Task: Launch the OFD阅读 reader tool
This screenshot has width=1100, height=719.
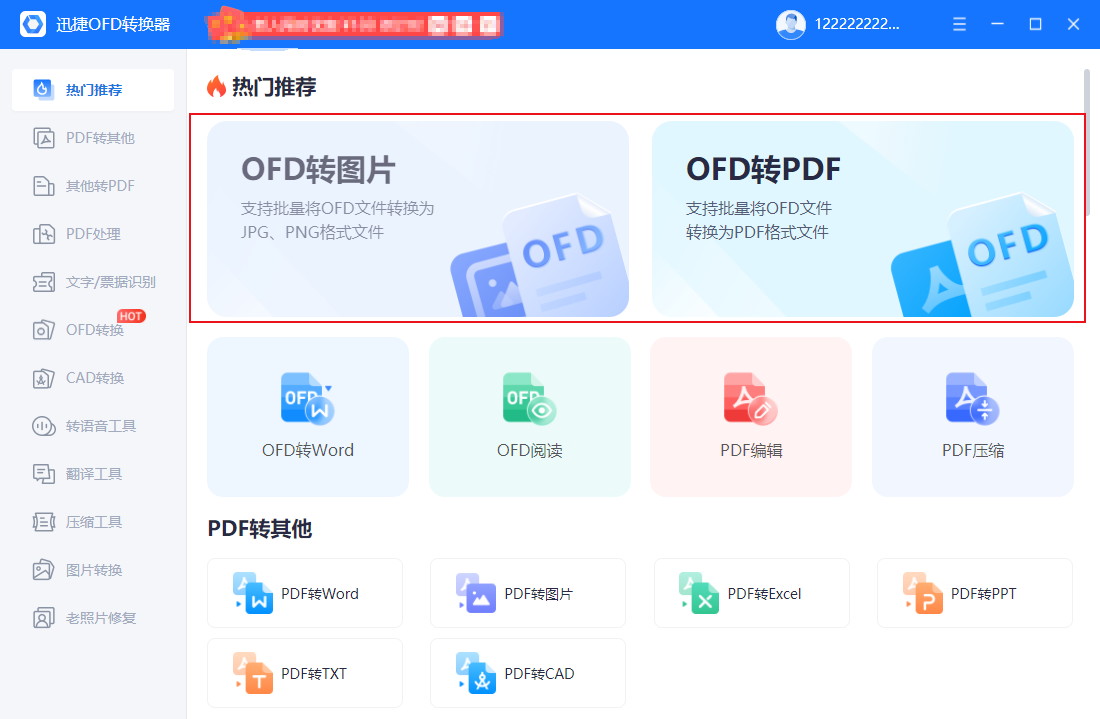Action: 529,416
